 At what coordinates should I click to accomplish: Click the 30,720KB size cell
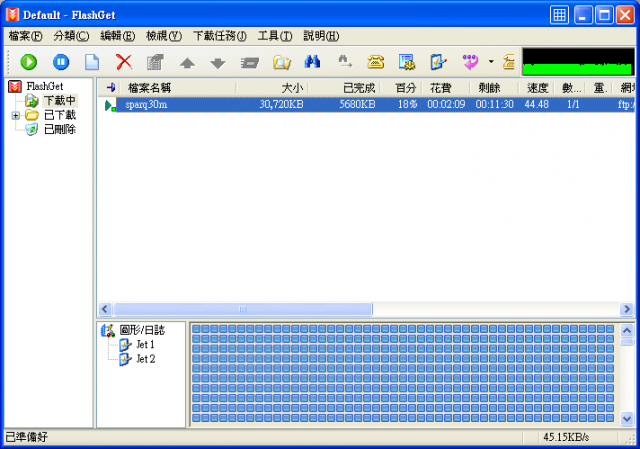coord(281,104)
